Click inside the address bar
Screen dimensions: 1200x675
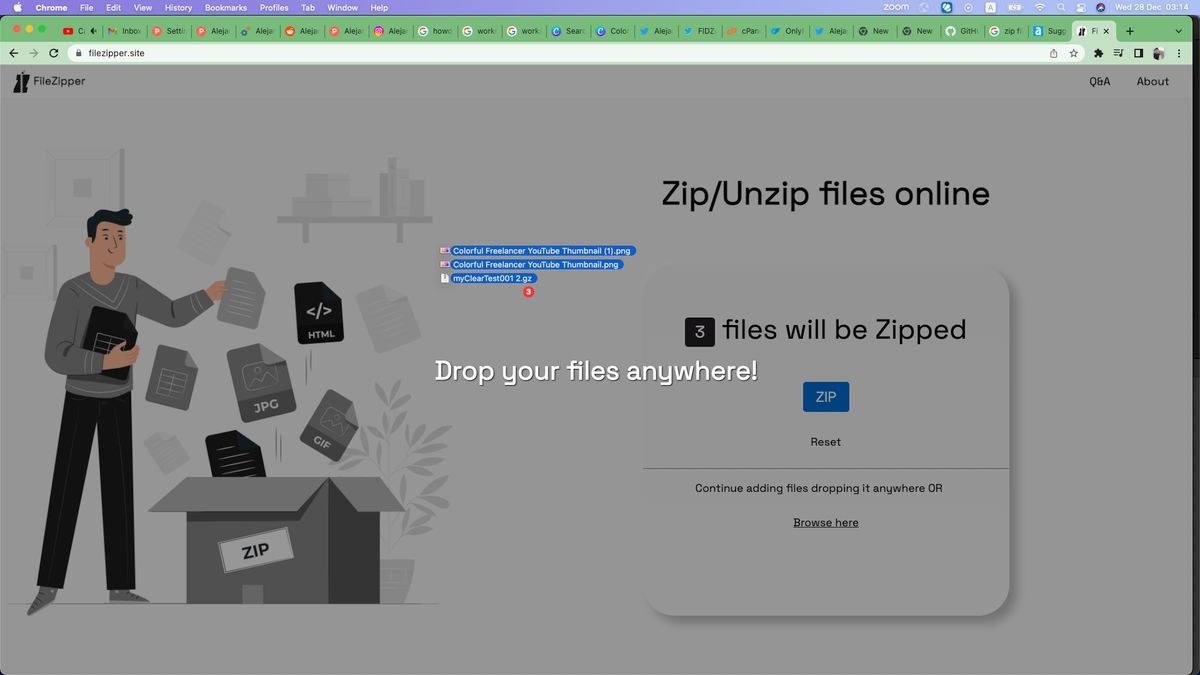(x=300, y=53)
